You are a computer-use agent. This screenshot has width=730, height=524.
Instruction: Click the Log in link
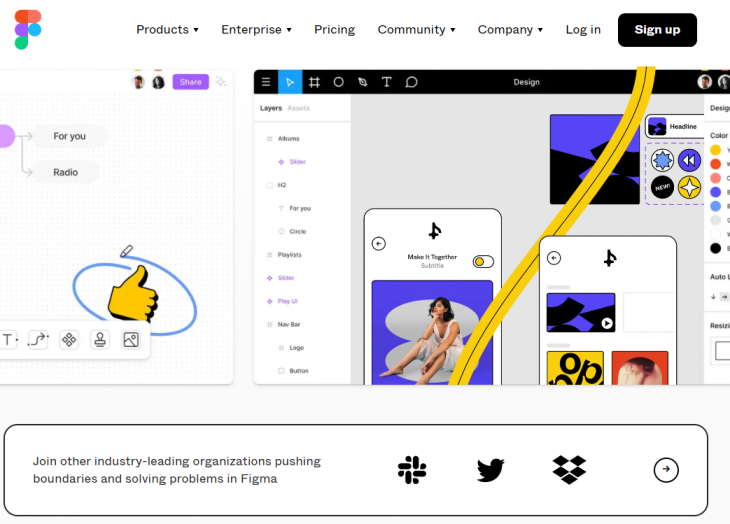click(x=583, y=30)
